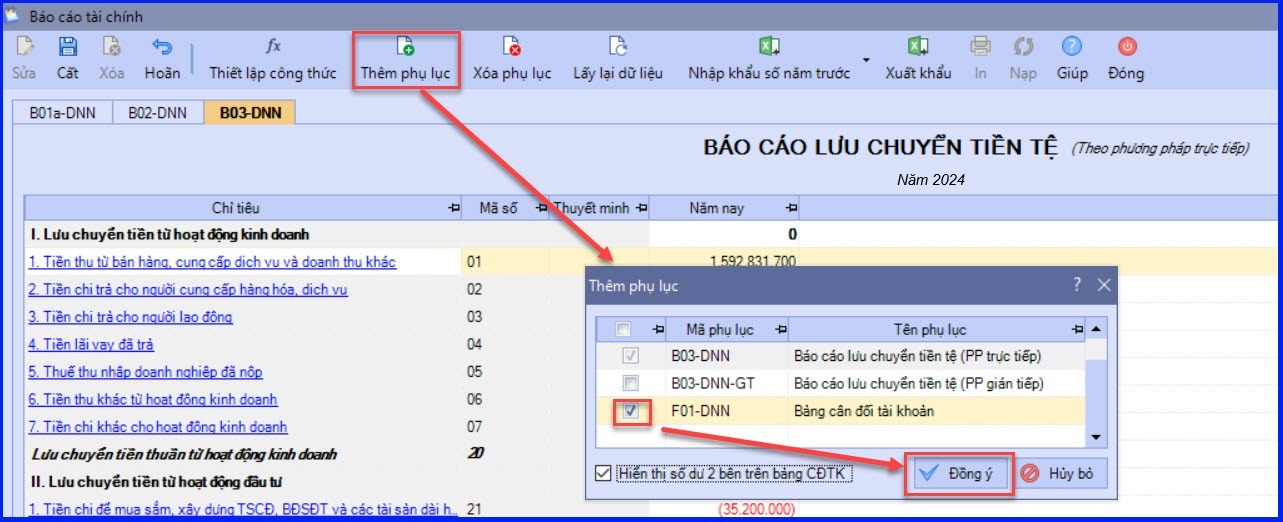Click value (35.200.000) in Năm nay
1283x522 pixels.
pyautogui.click(x=755, y=509)
